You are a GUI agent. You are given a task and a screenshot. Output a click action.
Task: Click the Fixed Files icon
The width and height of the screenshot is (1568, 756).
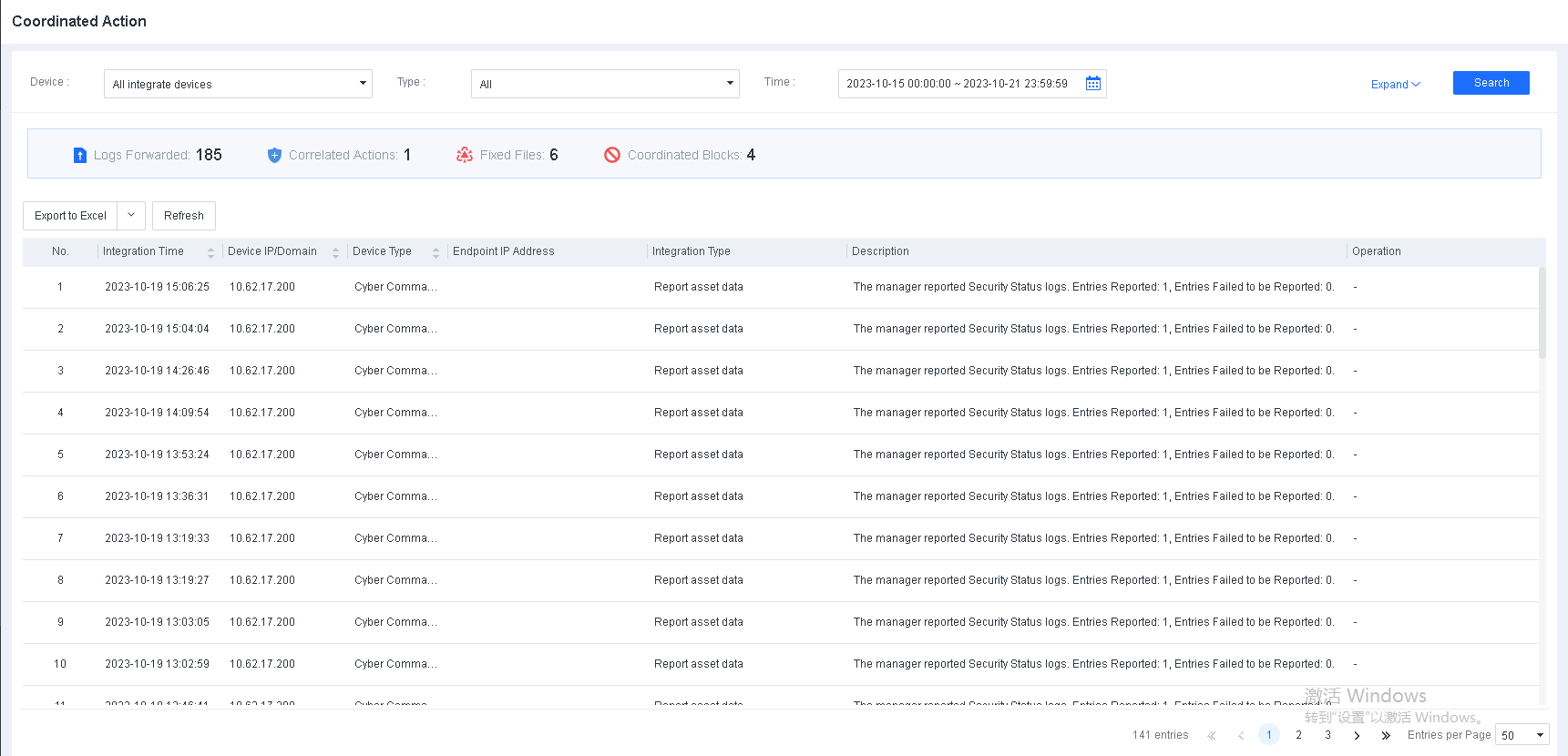[465, 156]
